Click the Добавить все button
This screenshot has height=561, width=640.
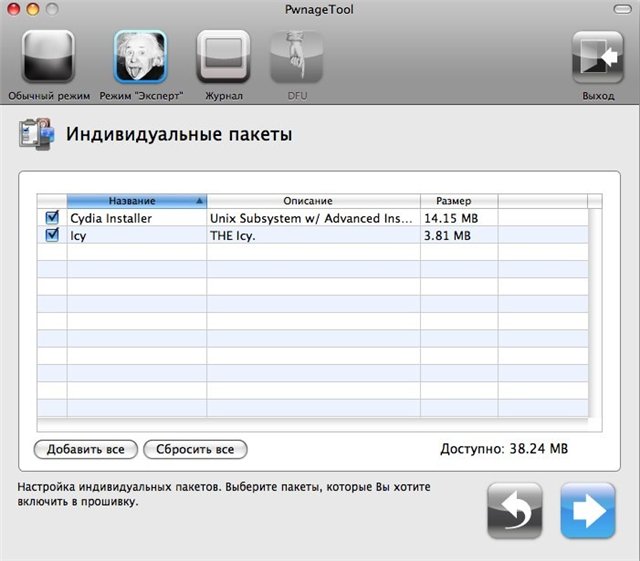(86, 449)
